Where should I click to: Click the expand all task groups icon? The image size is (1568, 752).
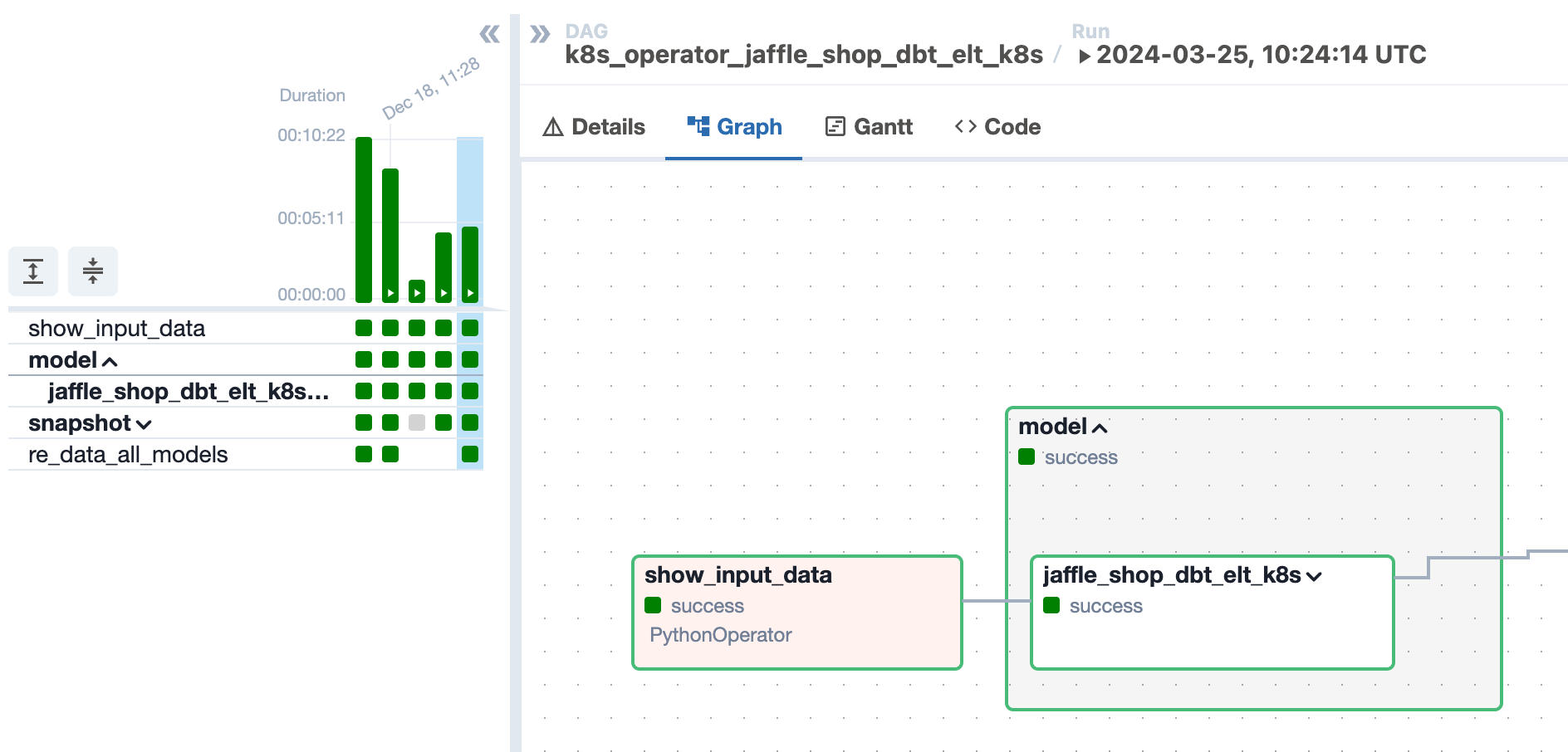click(x=33, y=271)
